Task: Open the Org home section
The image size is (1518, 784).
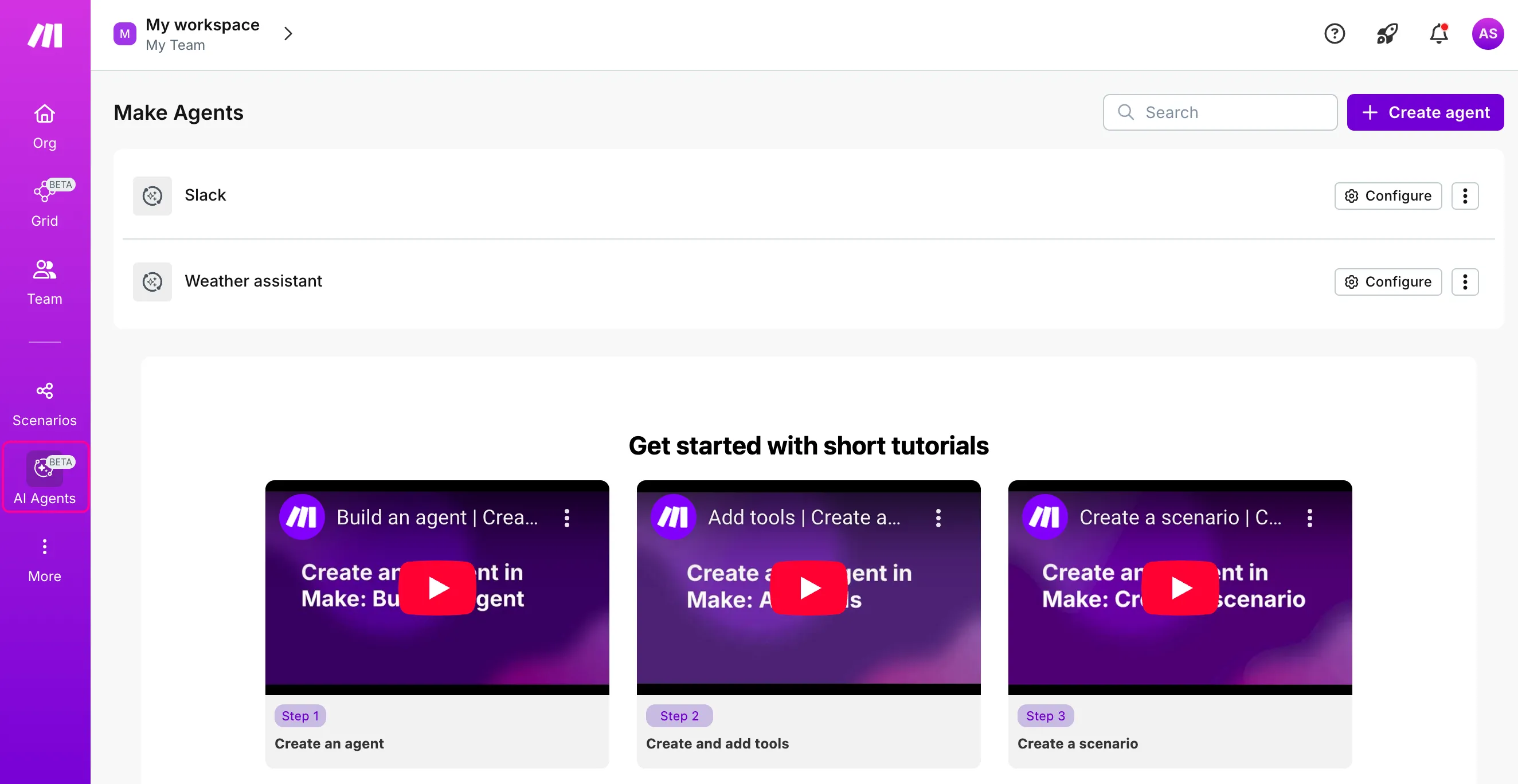Action: (45, 126)
